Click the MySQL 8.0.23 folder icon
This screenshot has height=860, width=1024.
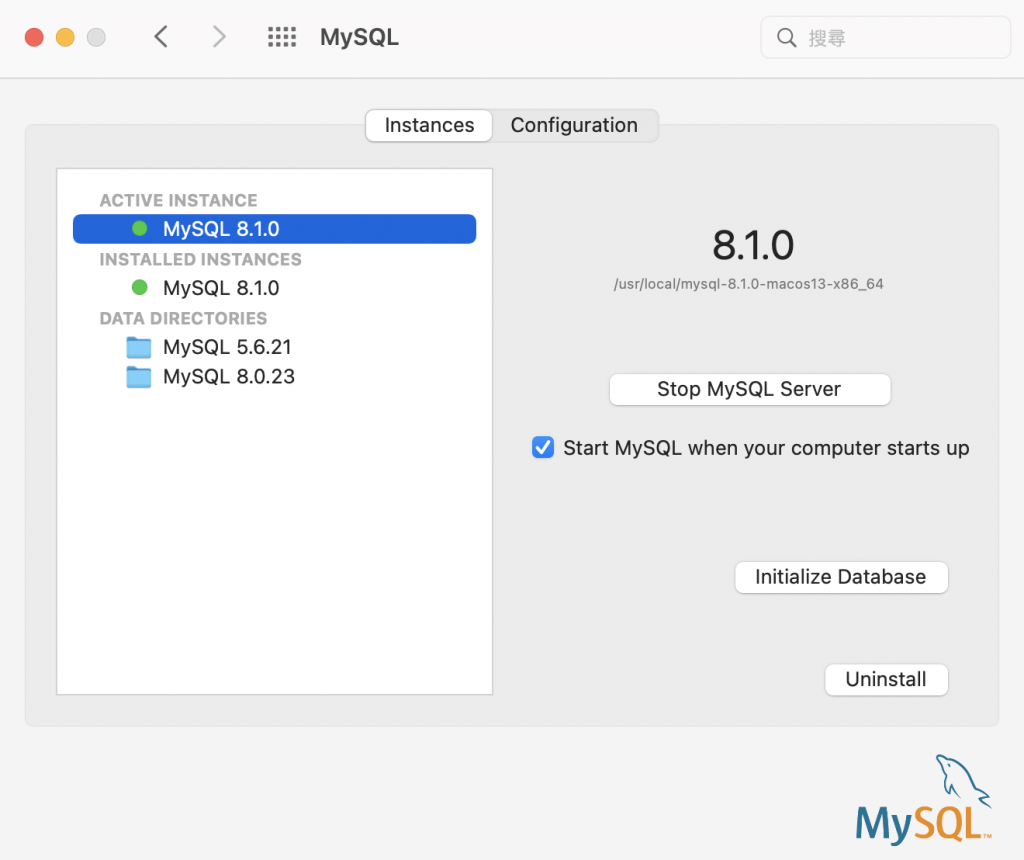pyautogui.click(x=138, y=377)
